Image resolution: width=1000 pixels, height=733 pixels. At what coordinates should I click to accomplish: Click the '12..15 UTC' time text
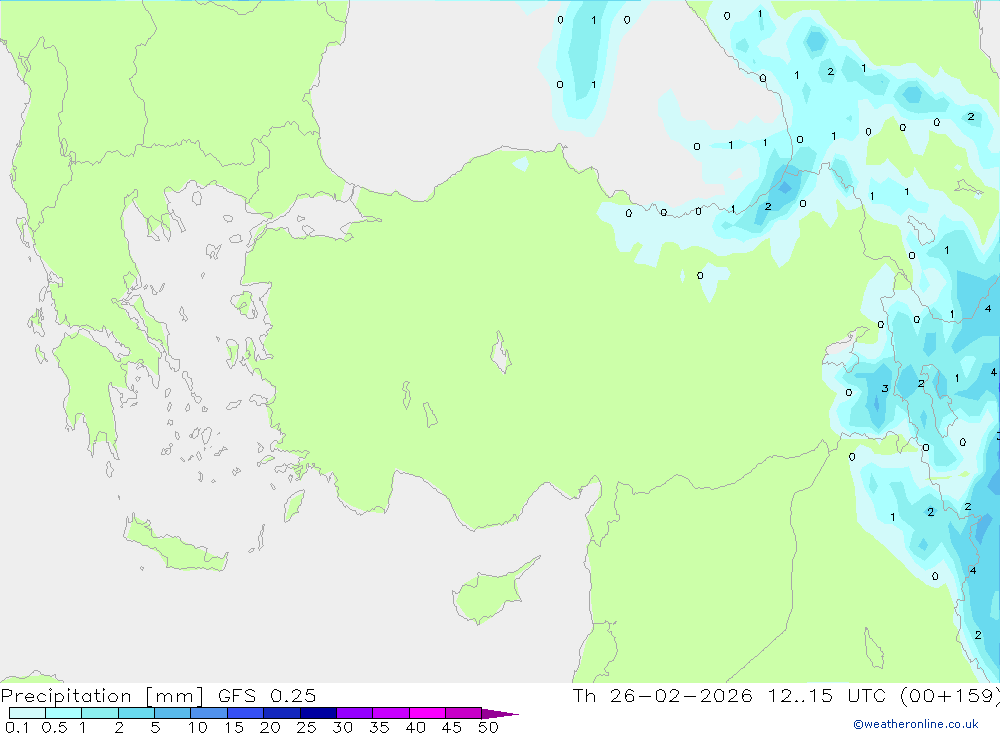tap(827, 696)
